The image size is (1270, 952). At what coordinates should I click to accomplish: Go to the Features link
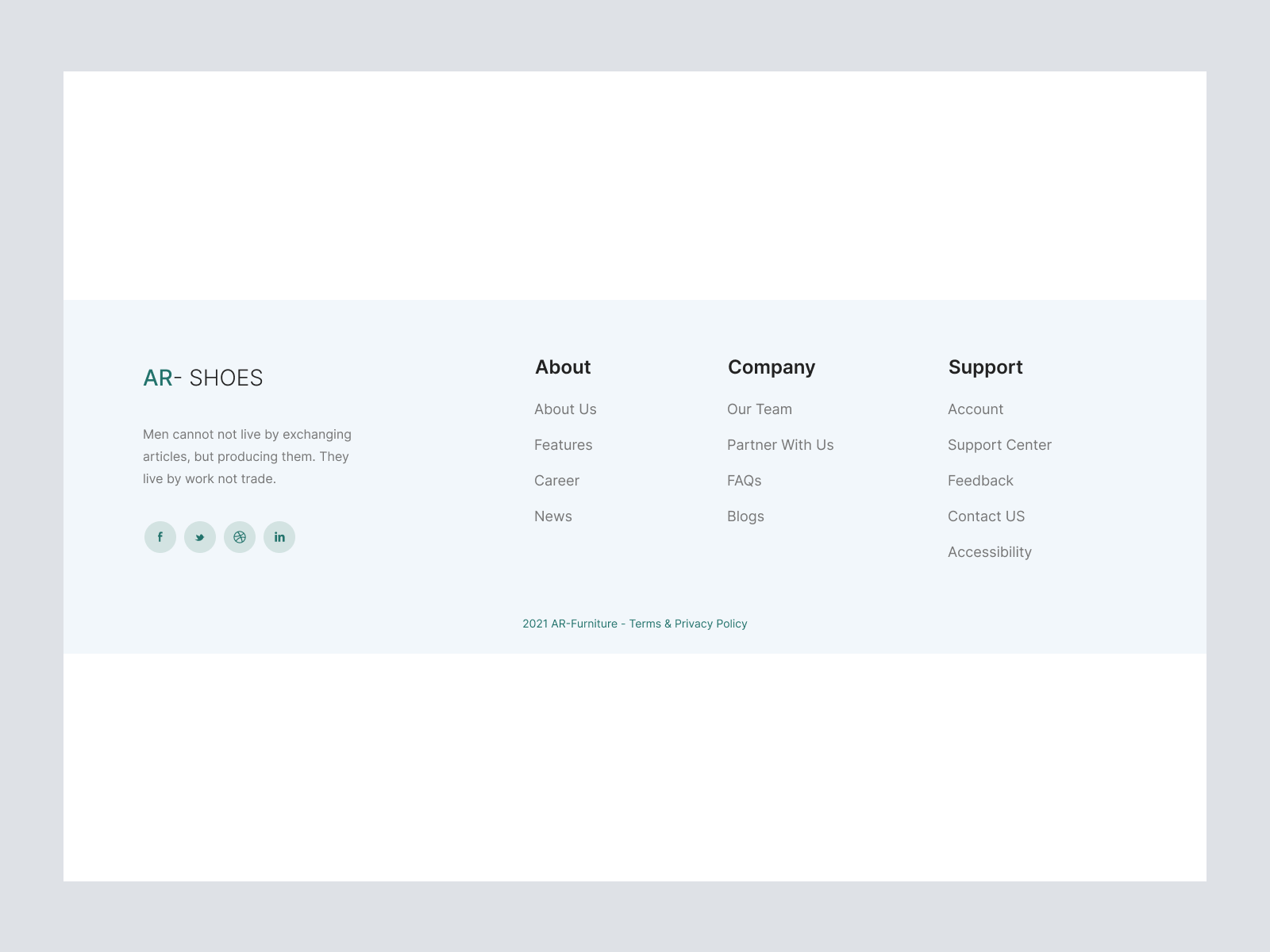point(563,445)
